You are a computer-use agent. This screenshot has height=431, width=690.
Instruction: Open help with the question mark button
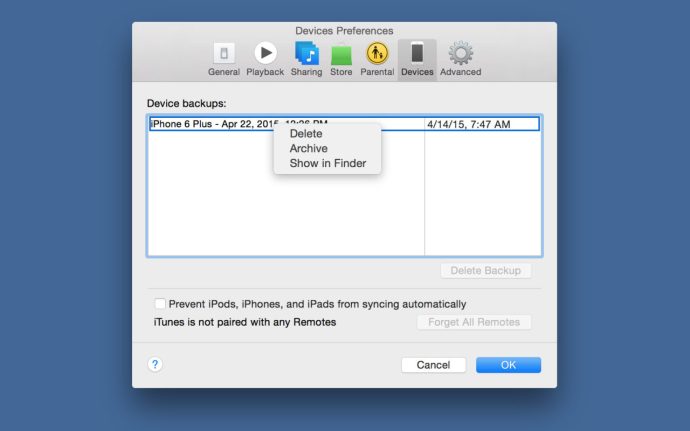pyautogui.click(x=155, y=365)
